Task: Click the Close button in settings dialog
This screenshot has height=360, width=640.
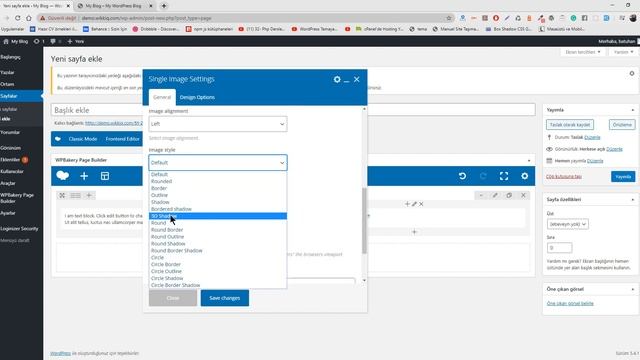Action: pos(173,298)
